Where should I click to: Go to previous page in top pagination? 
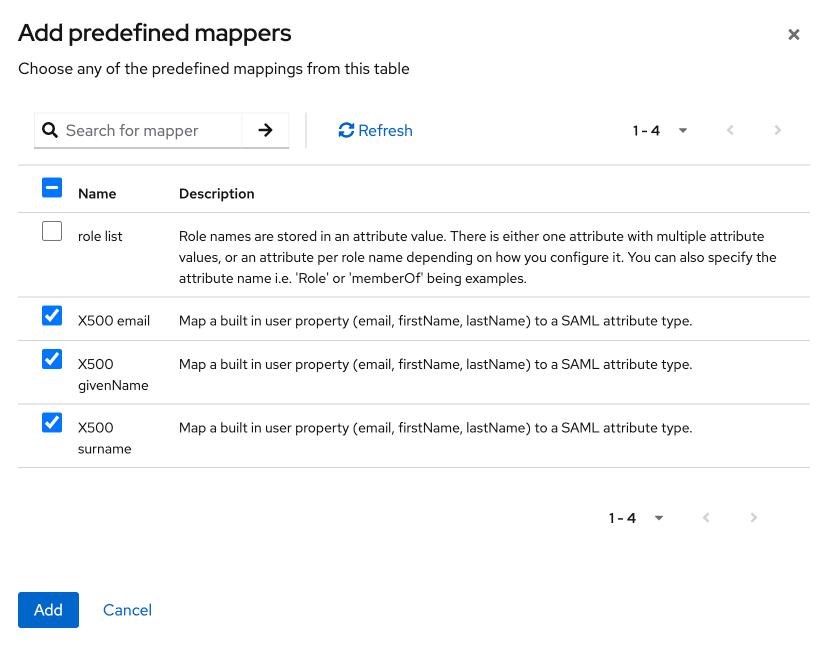pyautogui.click(x=730, y=130)
